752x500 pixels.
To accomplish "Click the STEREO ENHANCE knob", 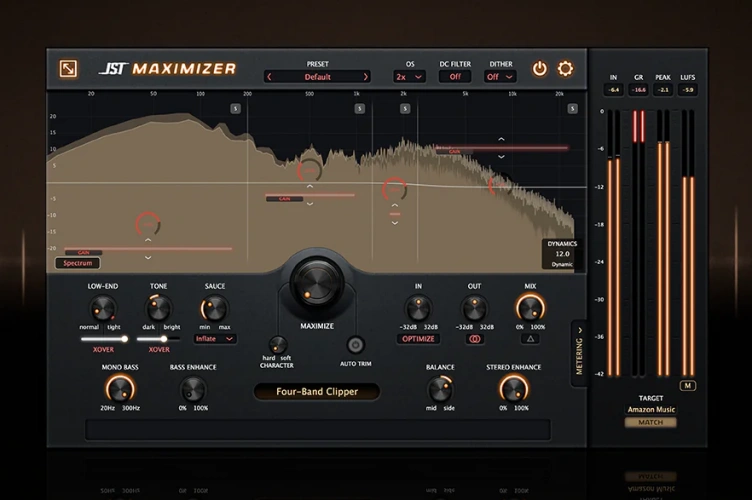I will 513,389.
